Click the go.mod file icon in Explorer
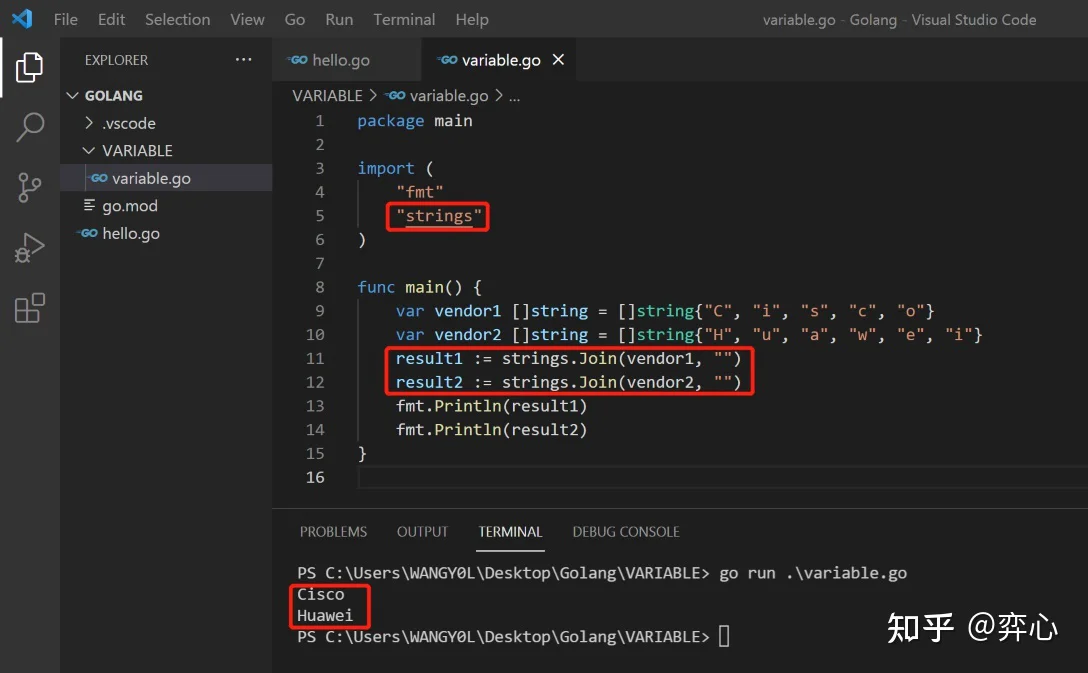 click(x=89, y=205)
